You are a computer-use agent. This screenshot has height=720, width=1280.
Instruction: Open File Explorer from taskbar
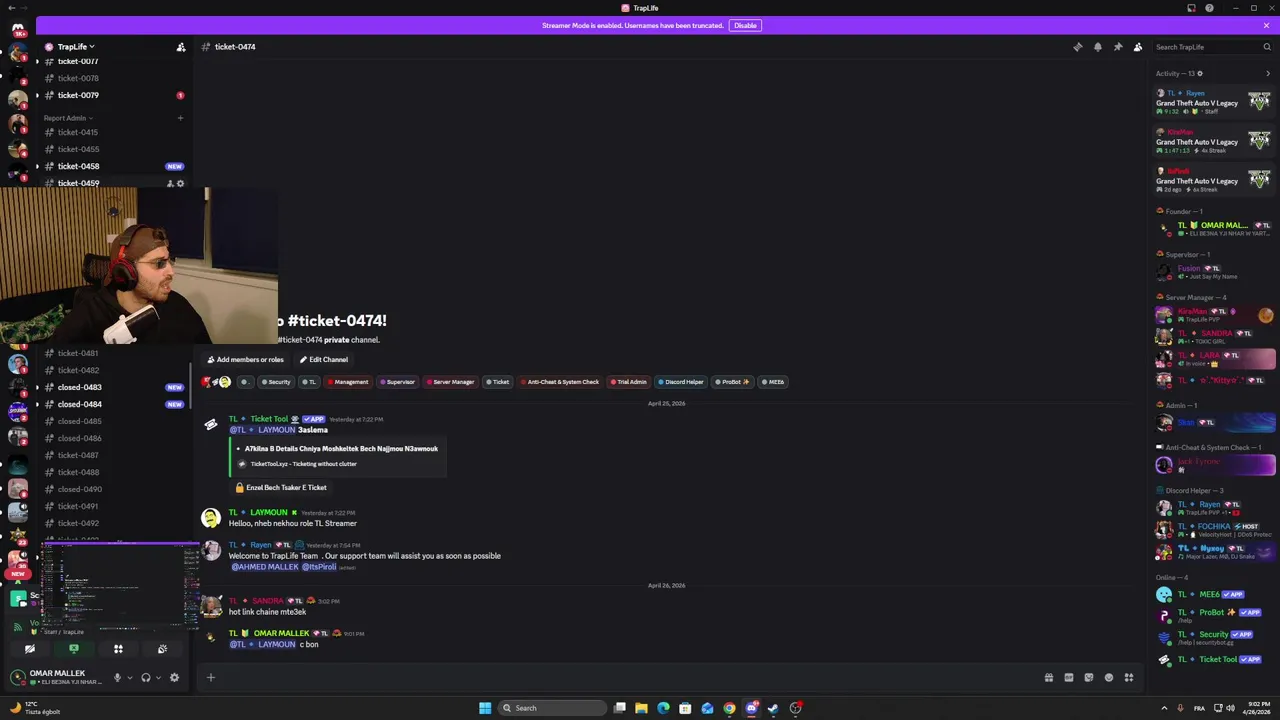click(x=641, y=708)
